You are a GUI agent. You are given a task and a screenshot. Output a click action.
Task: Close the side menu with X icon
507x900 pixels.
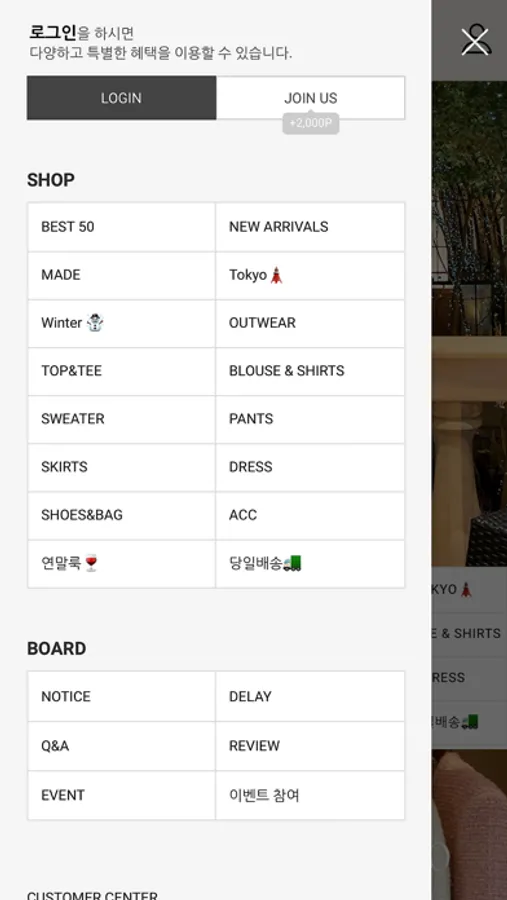[x=476, y=40]
